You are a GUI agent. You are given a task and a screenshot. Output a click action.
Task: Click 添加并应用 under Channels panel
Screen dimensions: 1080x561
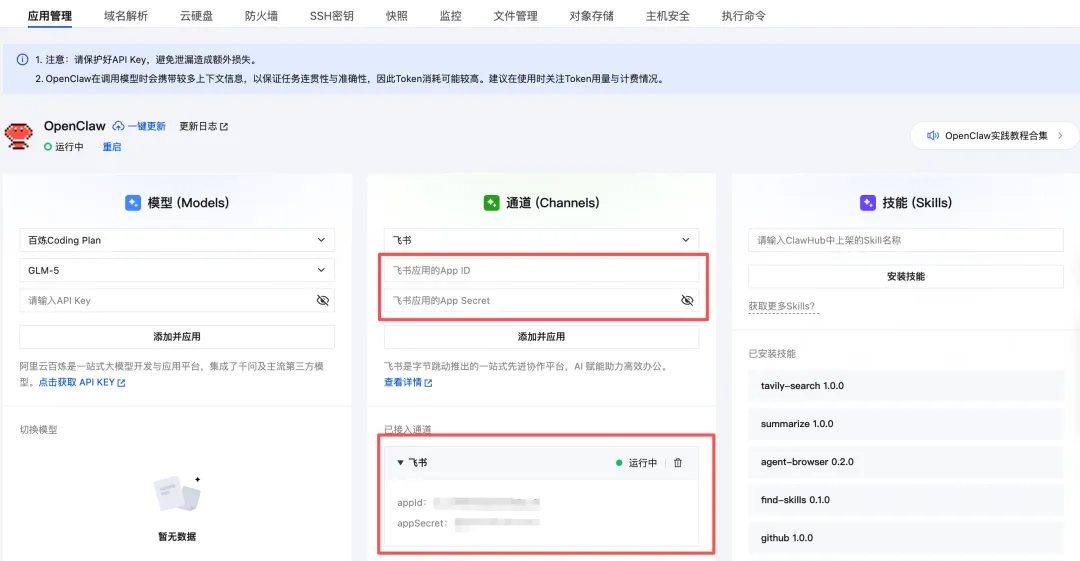[541, 336]
